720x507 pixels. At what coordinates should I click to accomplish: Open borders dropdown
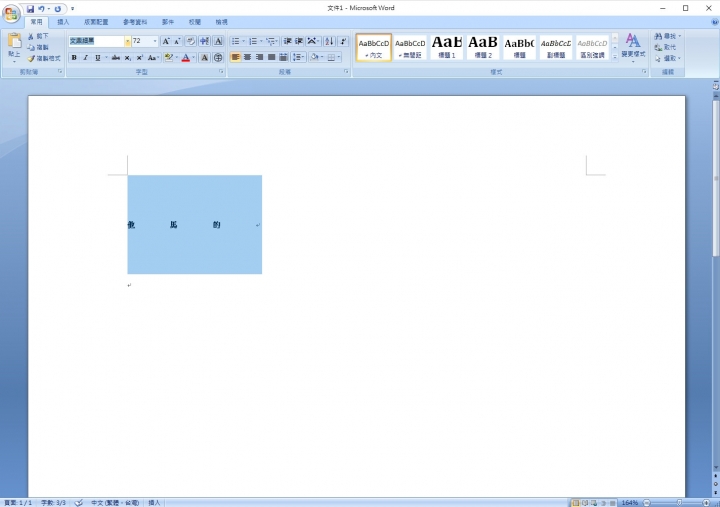pos(338,57)
